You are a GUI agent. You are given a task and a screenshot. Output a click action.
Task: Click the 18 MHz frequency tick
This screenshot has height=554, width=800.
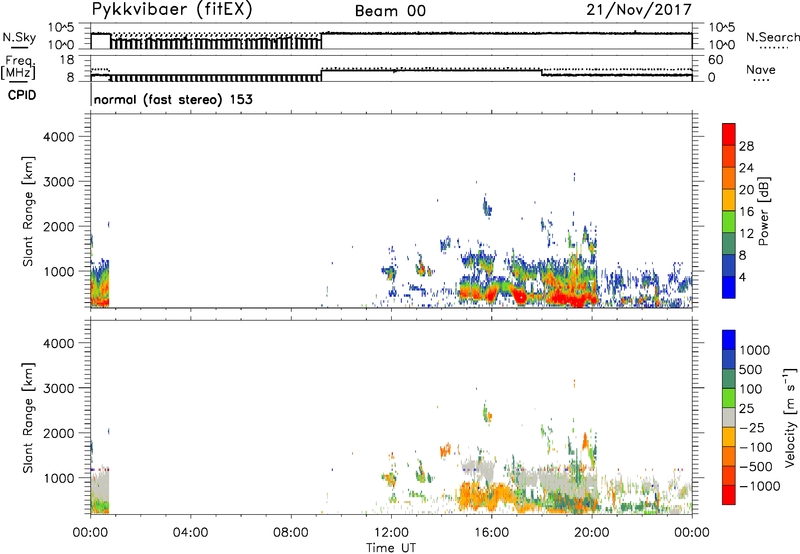(67, 60)
